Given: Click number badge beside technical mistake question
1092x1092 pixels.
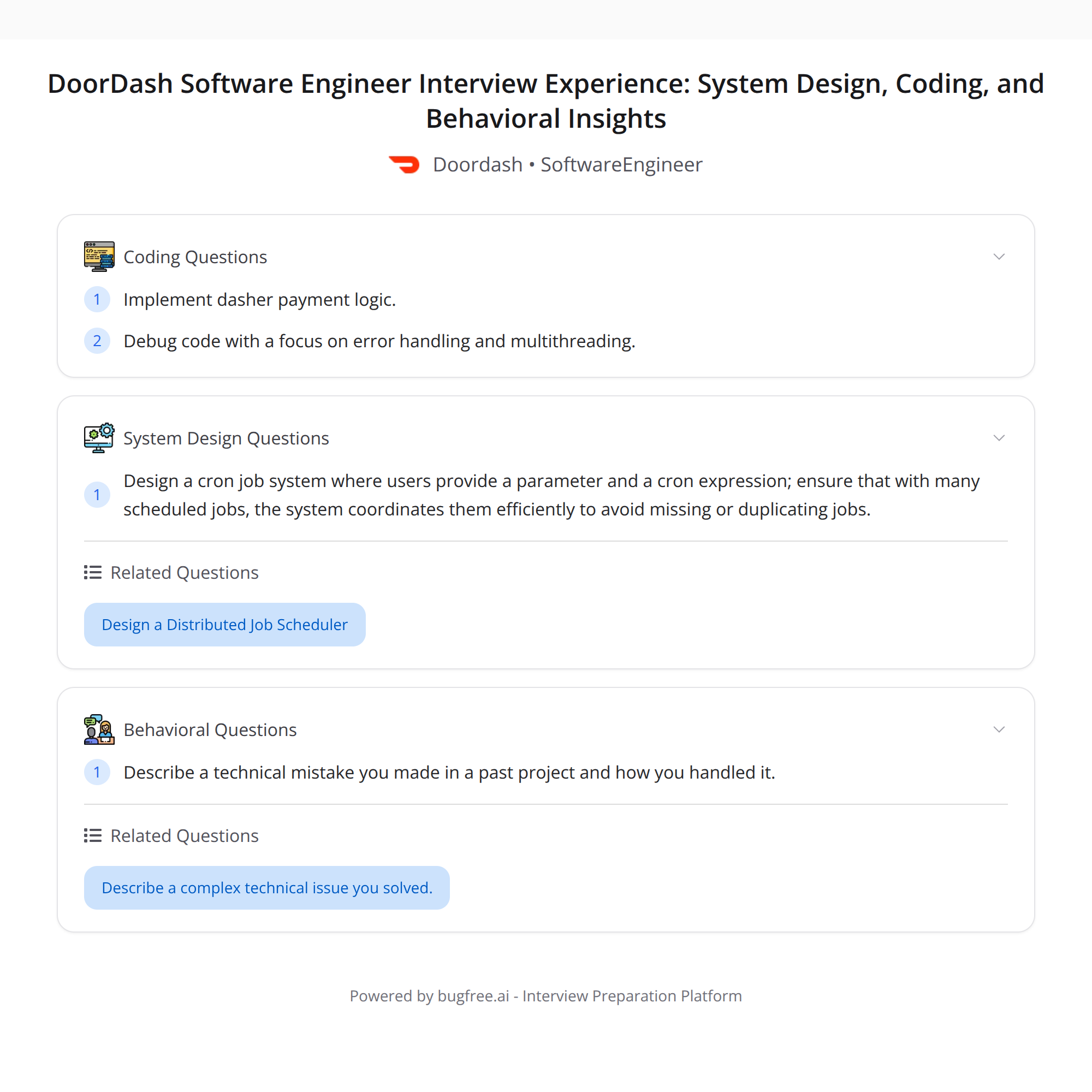Looking at the screenshot, I should click(x=97, y=772).
